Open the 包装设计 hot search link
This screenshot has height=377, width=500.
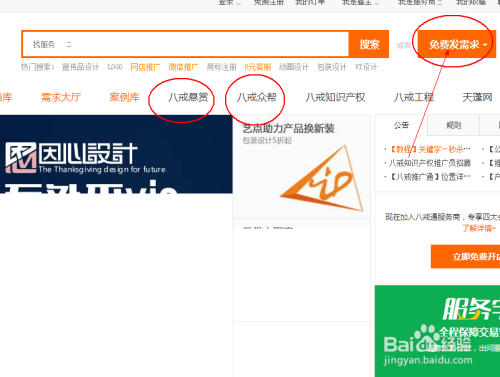(332, 67)
